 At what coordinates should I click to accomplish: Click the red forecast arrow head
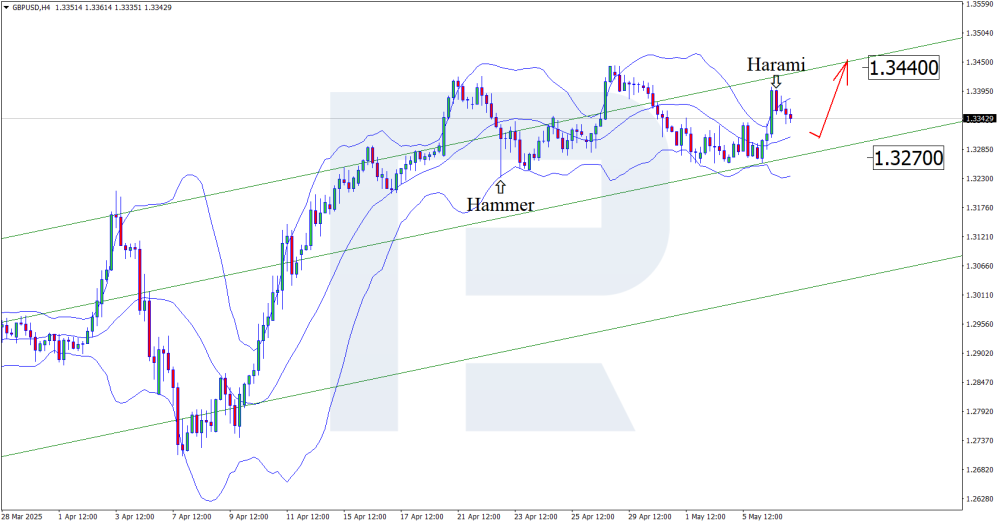click(x=846, y=64)
